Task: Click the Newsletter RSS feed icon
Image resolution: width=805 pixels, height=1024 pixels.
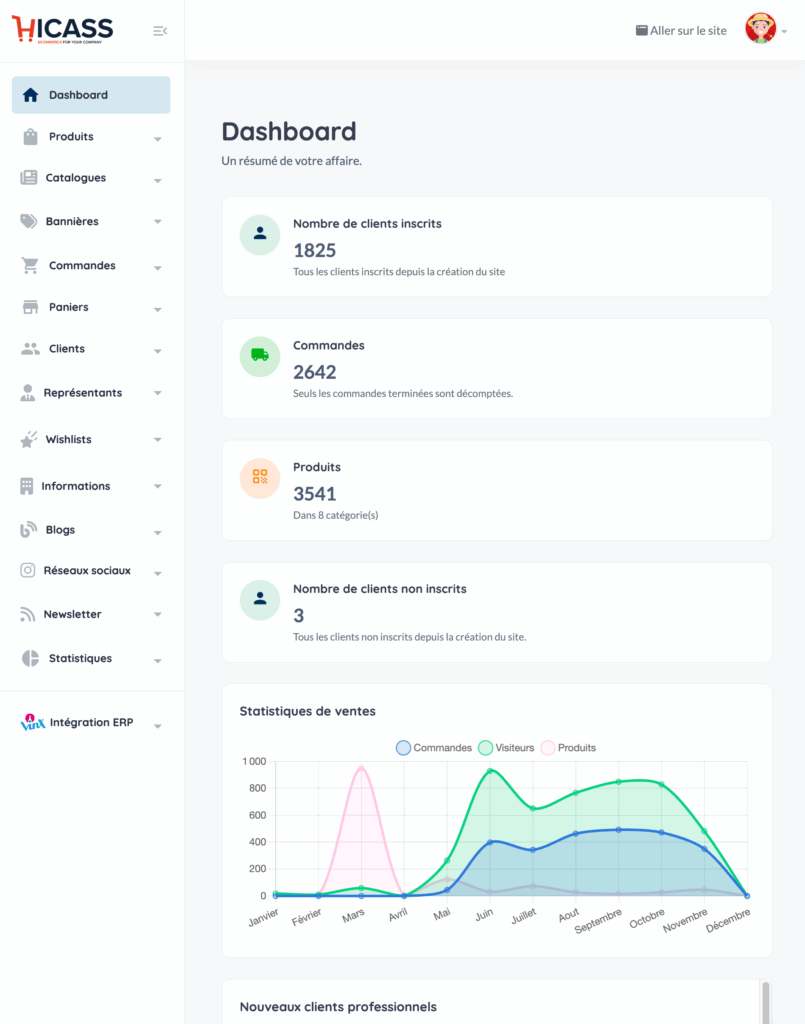Action: pyautogui.click(x=28, y=614)
